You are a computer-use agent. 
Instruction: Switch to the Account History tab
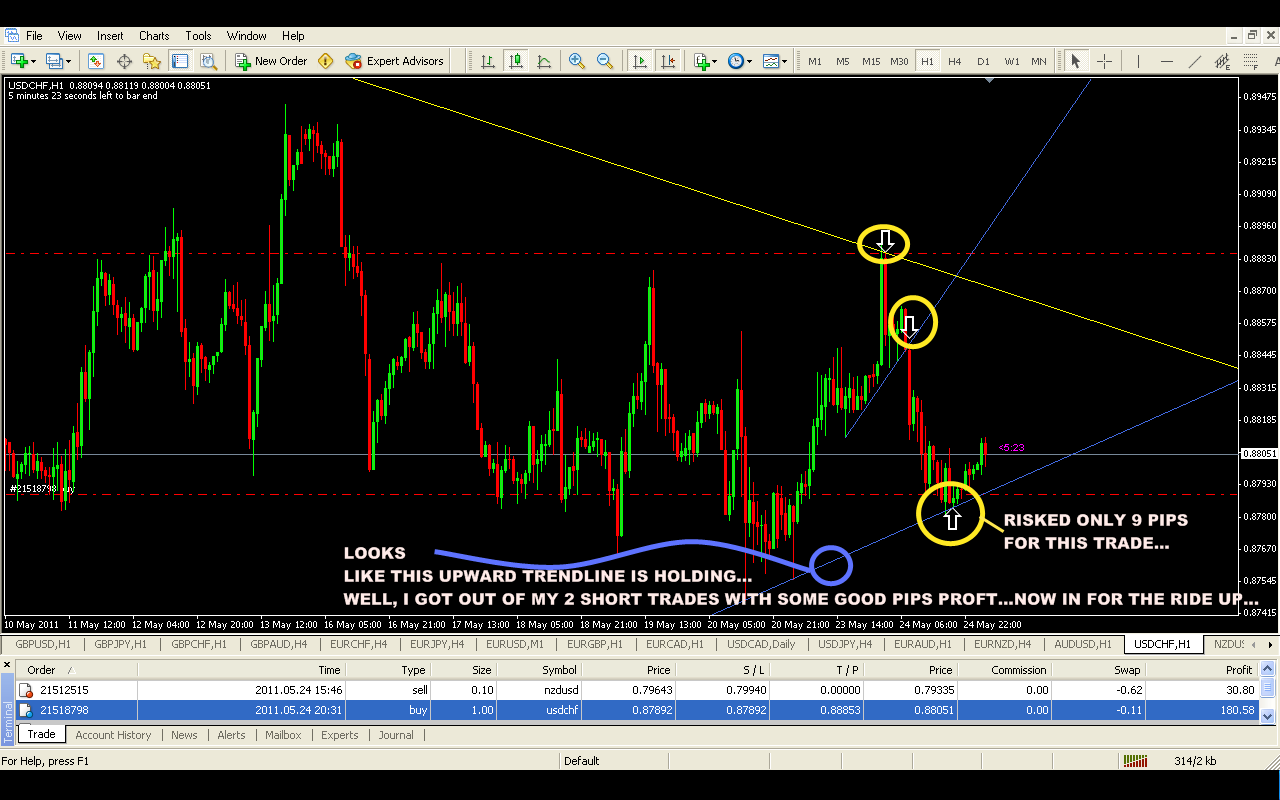pos(113,735)
